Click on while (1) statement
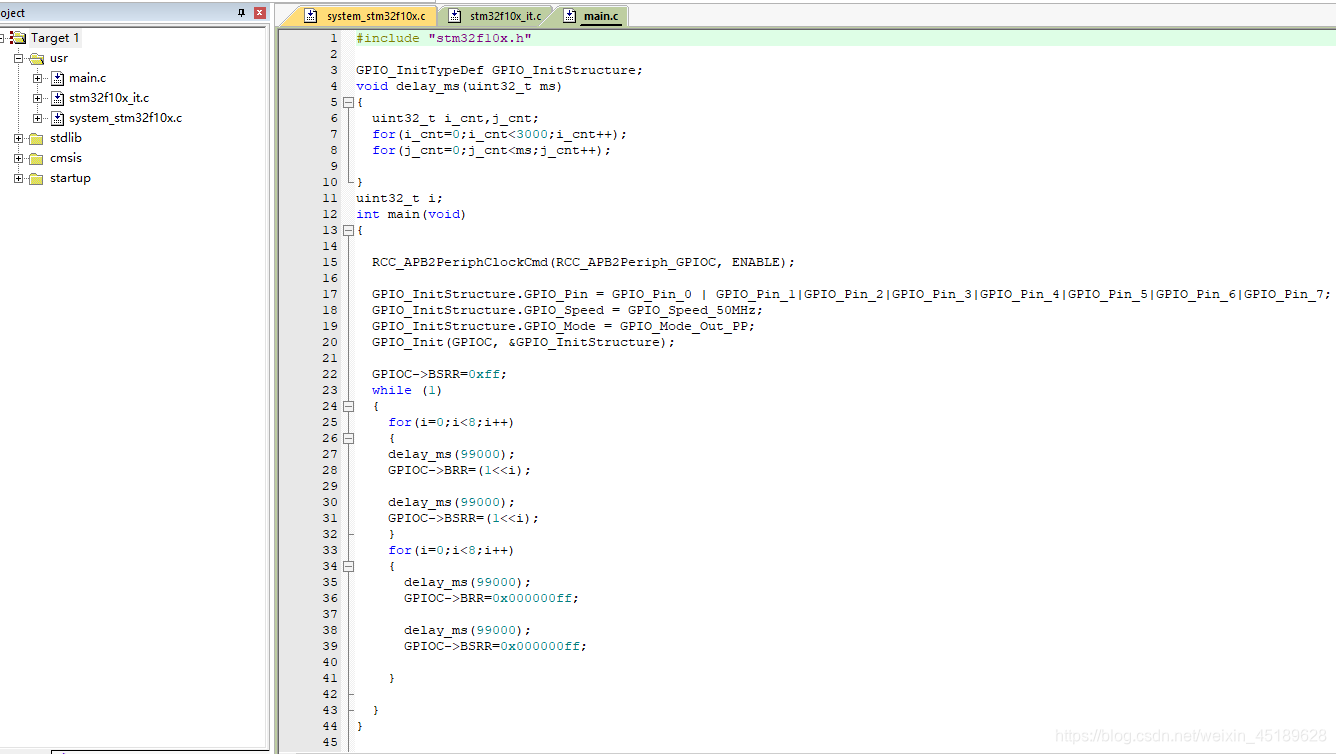Viewport: 1336px width, 754px height. (407, 390)
